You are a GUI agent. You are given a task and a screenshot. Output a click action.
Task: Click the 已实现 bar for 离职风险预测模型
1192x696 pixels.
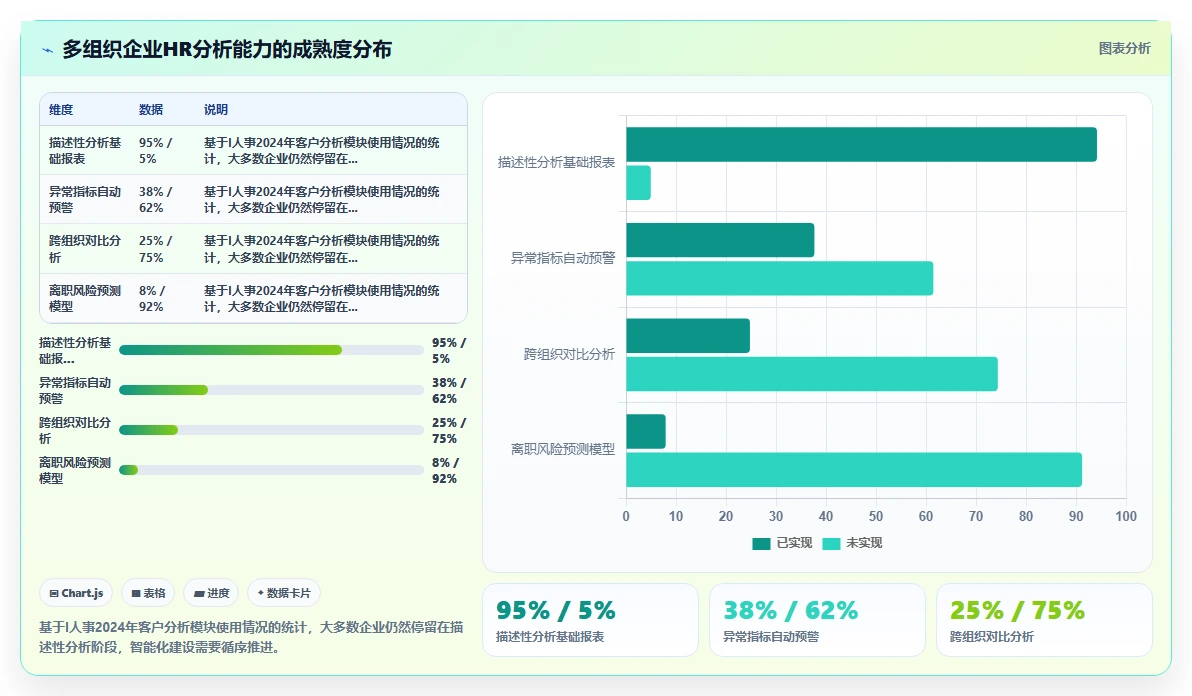(645, 432)
